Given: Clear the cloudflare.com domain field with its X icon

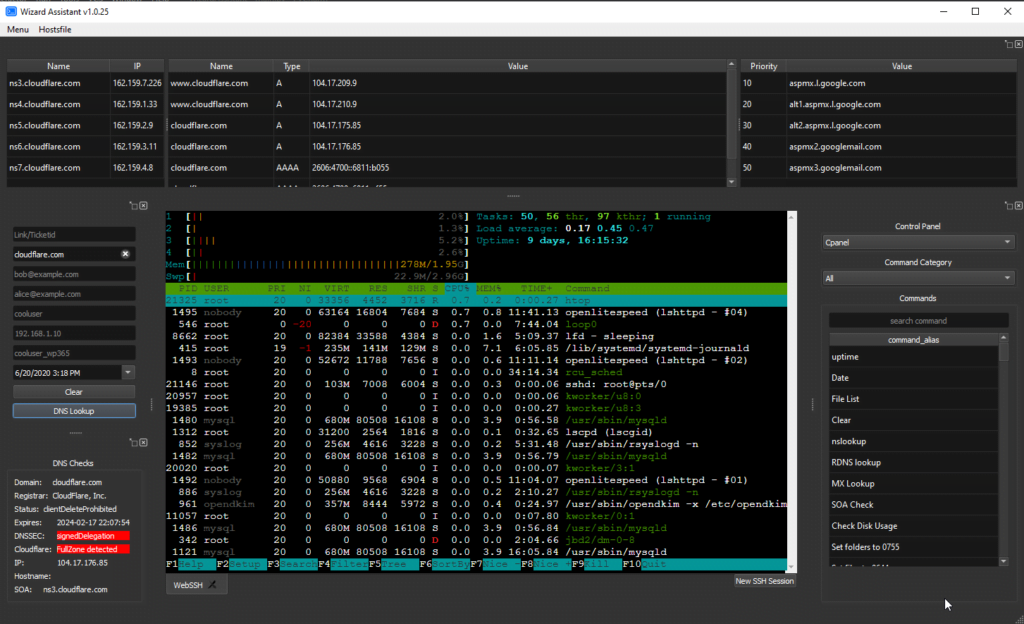Looking at the screenshot, I should pos(125,254).
